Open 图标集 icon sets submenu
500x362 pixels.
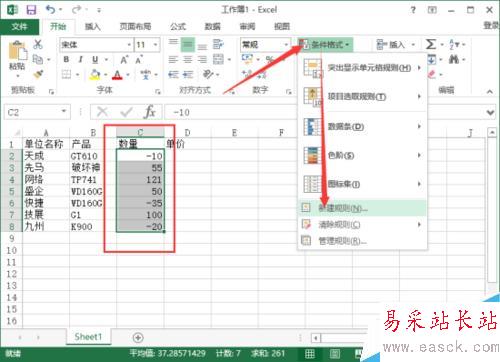[362, 184]
